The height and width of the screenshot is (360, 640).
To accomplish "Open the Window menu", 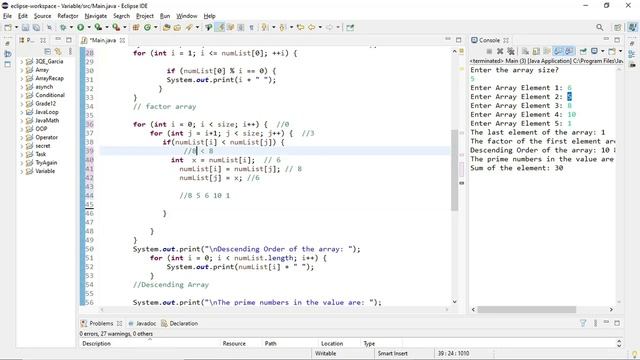I will [187, 16].
